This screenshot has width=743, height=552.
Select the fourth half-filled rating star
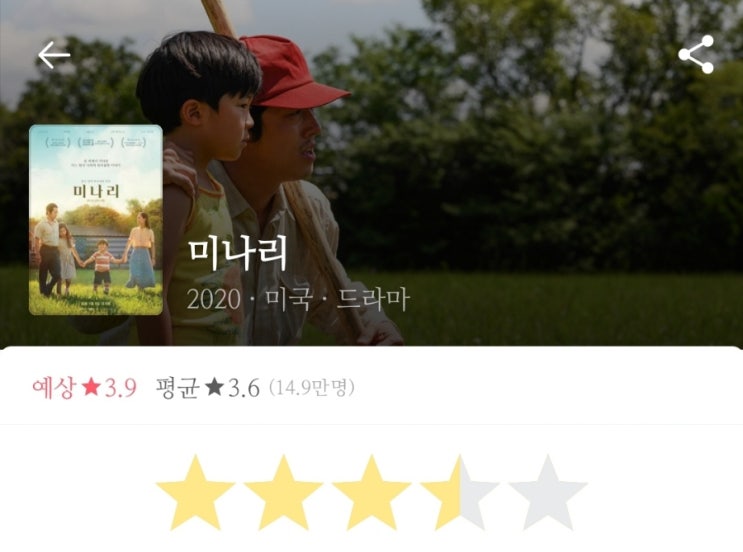460,493
